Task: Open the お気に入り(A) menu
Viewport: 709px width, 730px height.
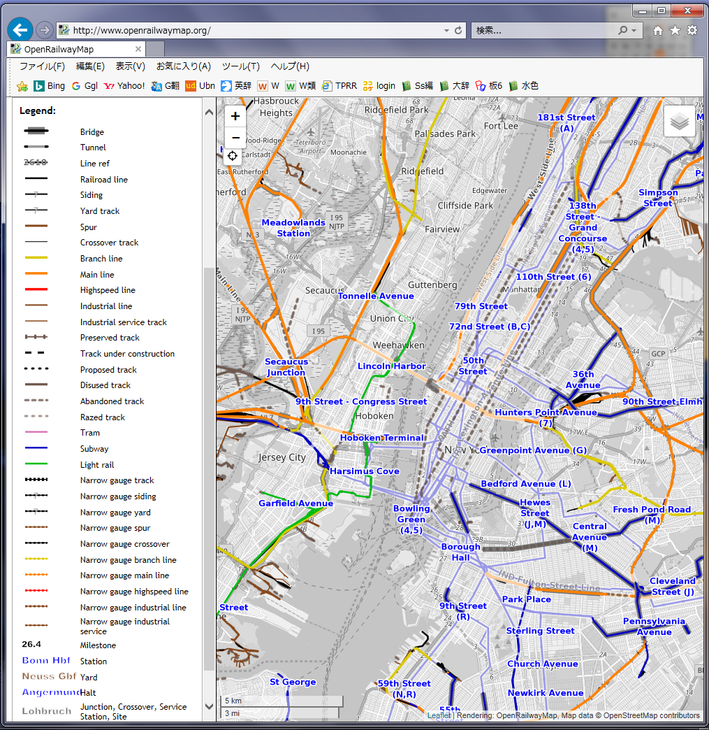Action: coord(183,67)
